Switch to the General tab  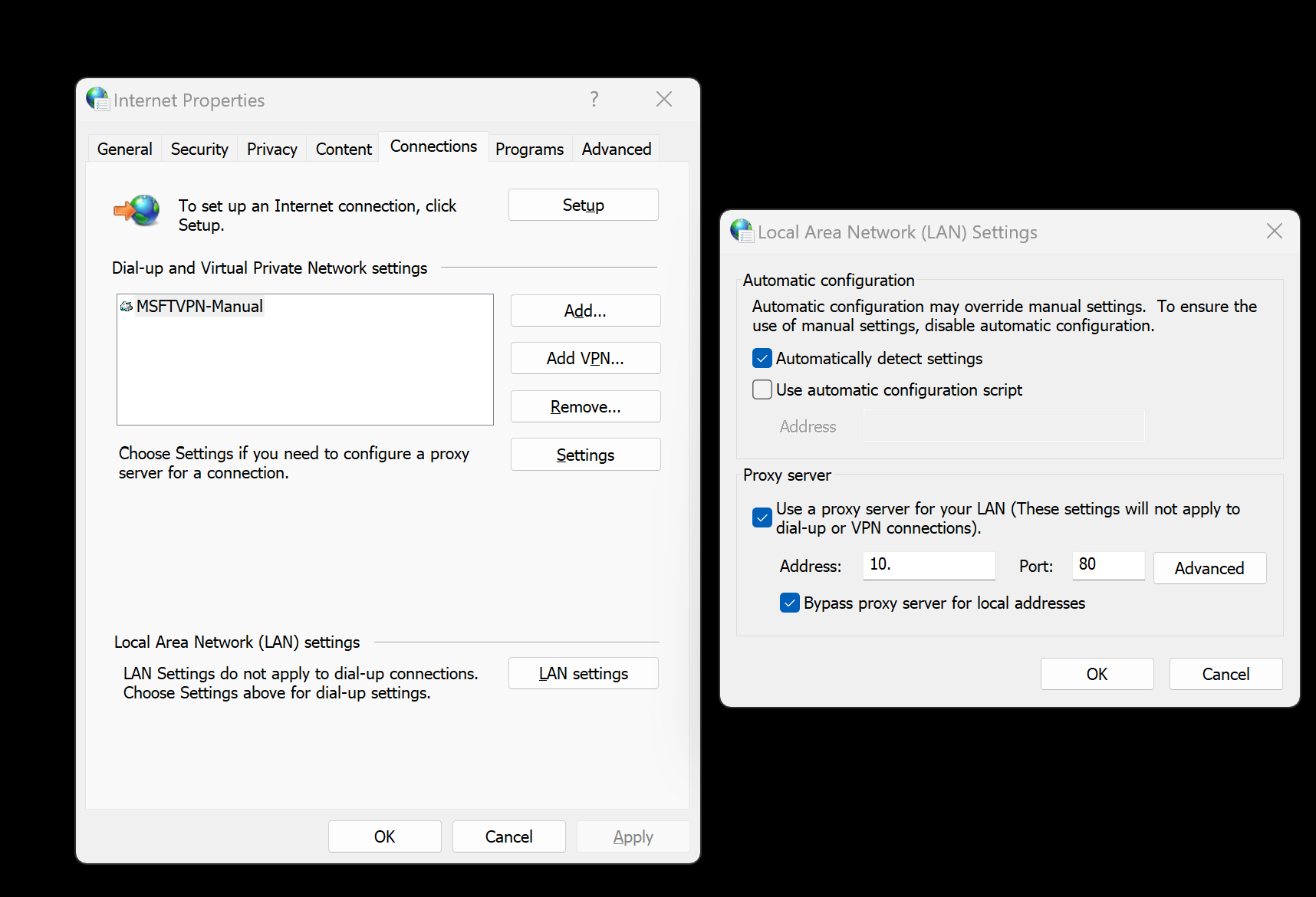point(125,149)
